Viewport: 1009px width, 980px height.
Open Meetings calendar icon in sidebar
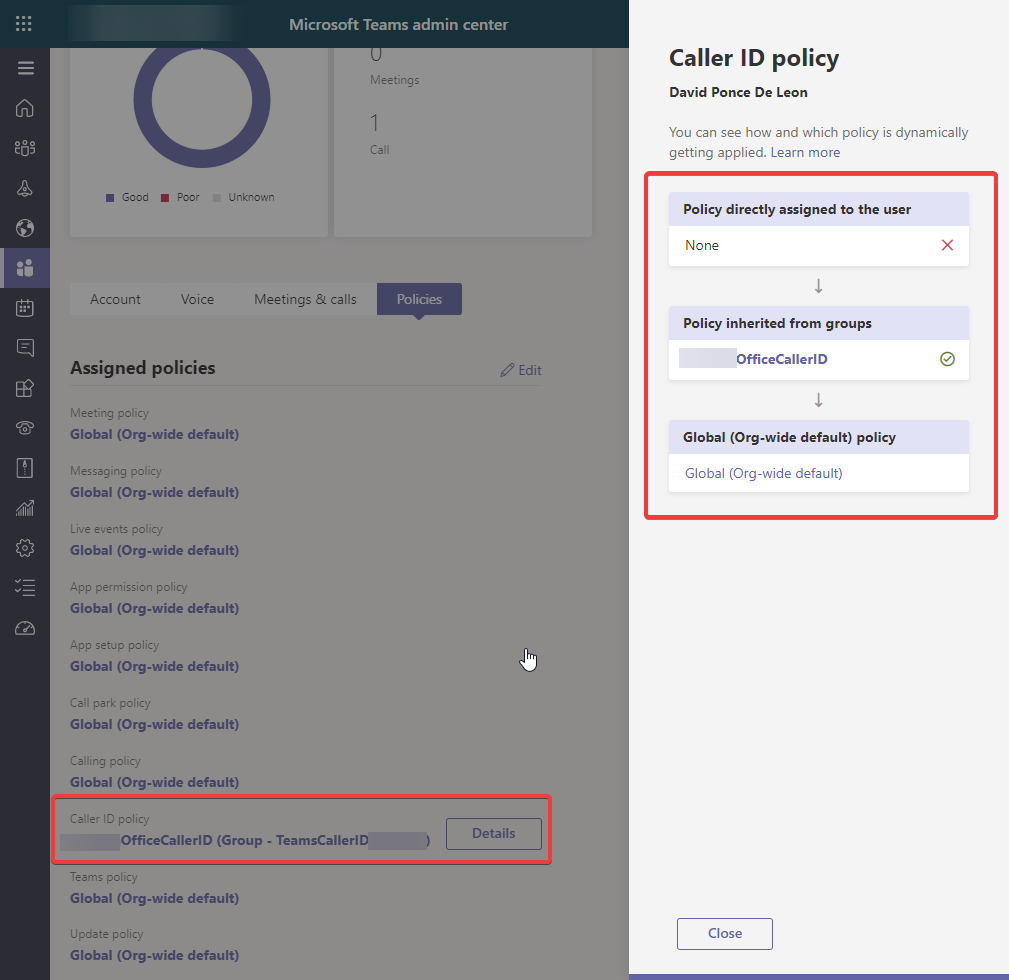pyautogui.click(x=25, y=308)
